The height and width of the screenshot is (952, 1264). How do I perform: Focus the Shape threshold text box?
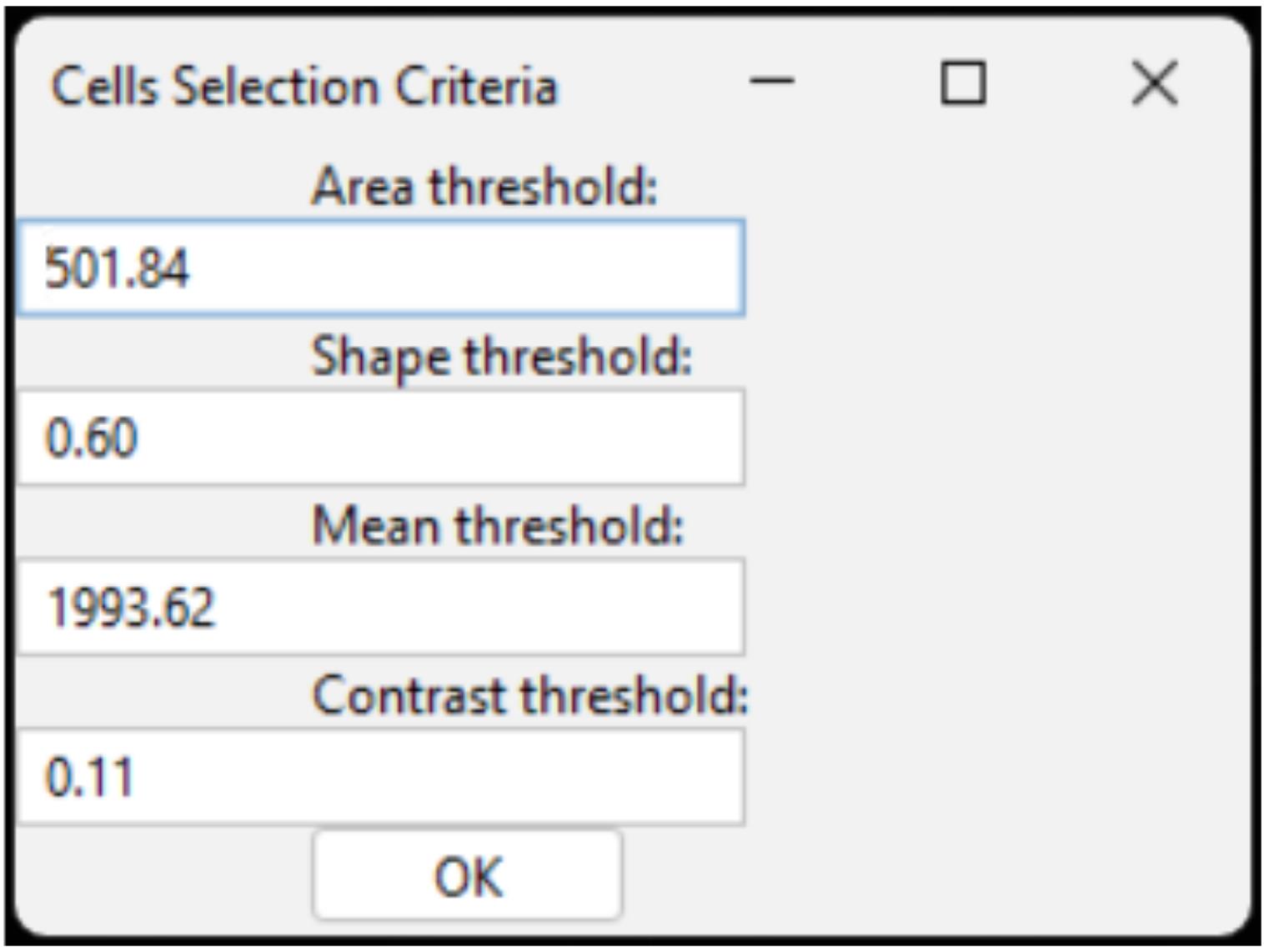[379, 438]
